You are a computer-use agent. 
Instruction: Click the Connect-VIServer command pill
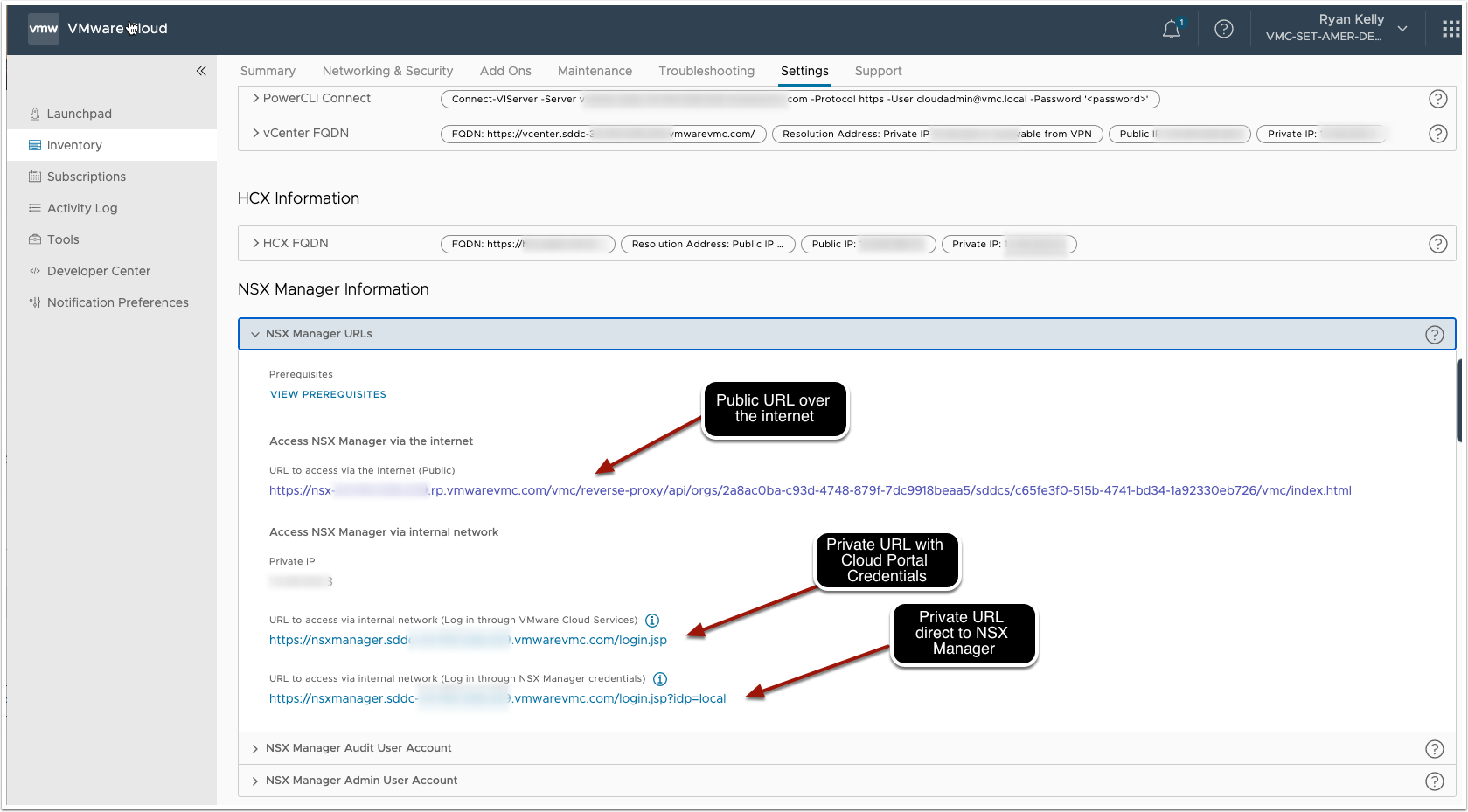coord(800,99)
